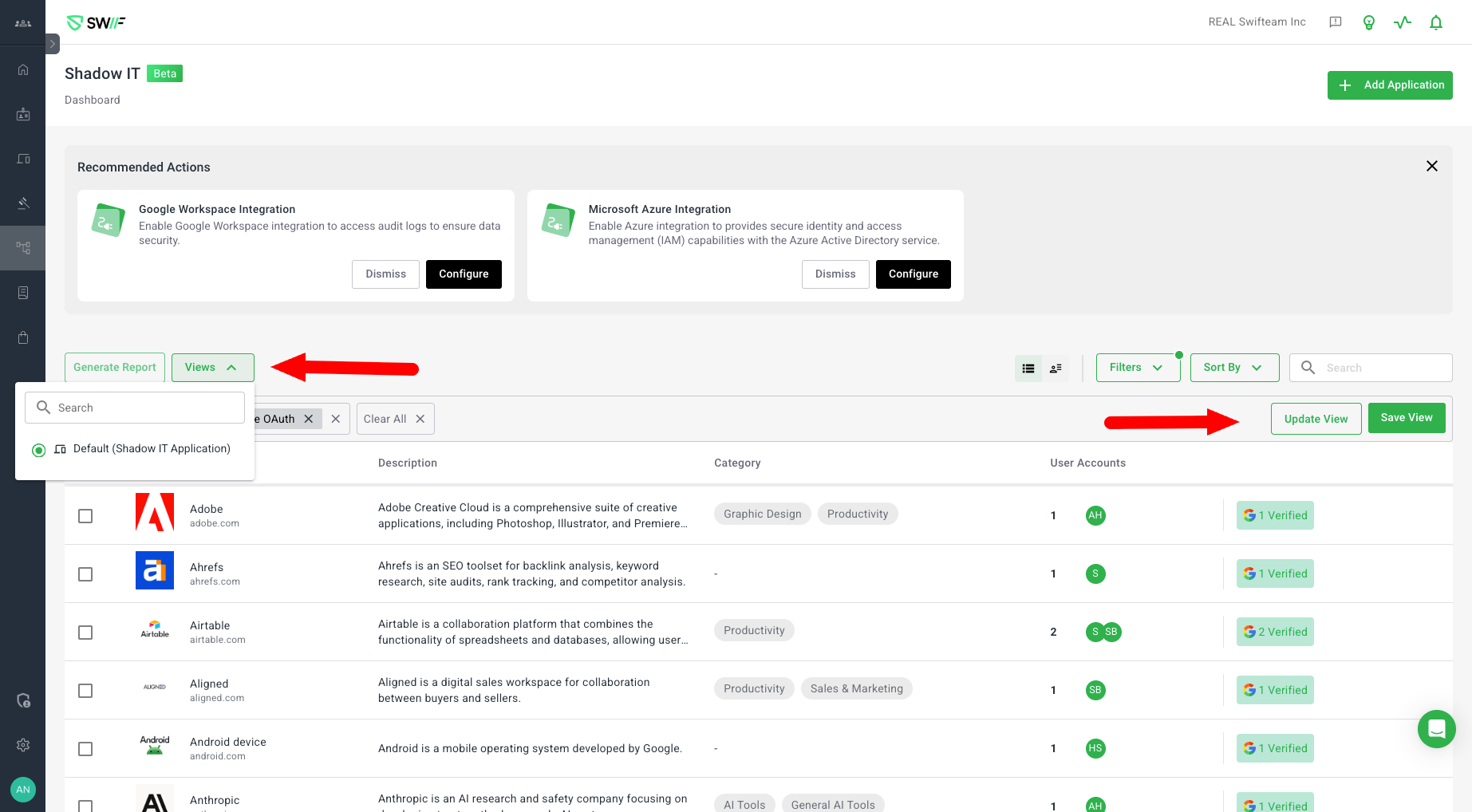
Task: Open the live chat bubble
Action: coord(1436,728)
